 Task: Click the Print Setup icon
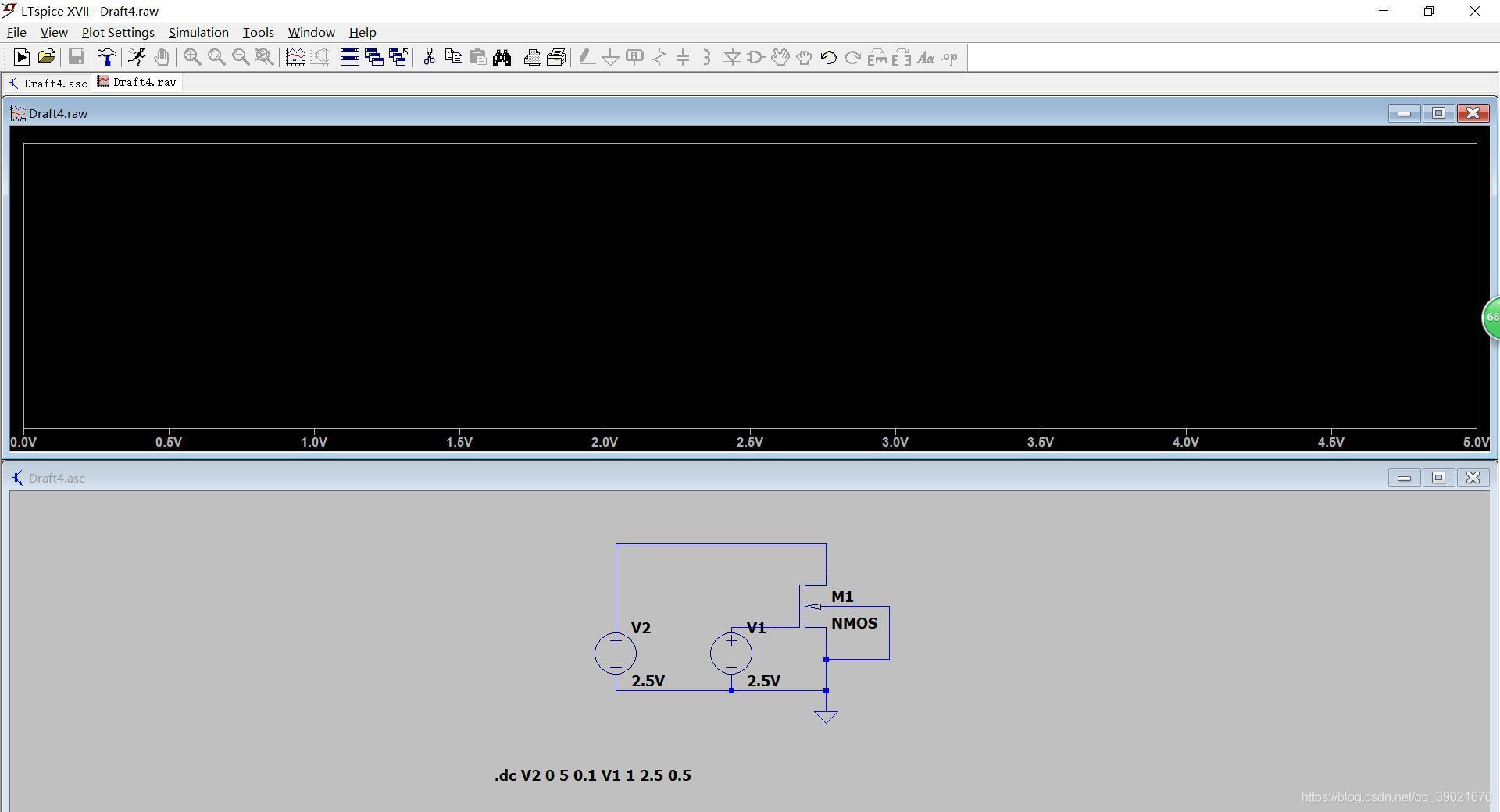556,57
